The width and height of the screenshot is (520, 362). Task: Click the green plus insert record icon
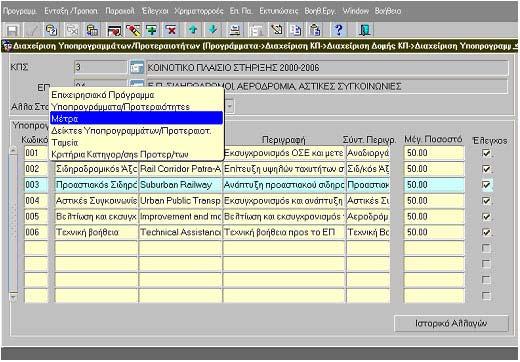152,30
